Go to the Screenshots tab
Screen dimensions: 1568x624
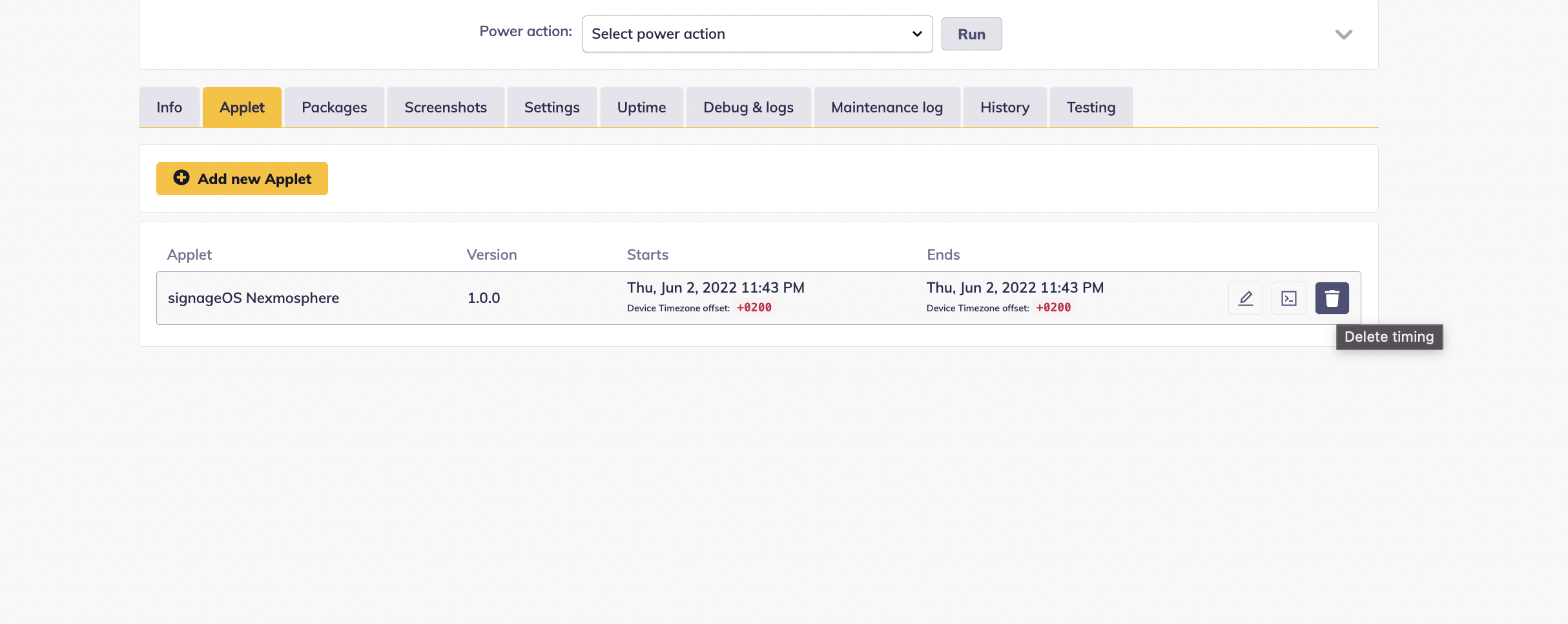(446, 108)
